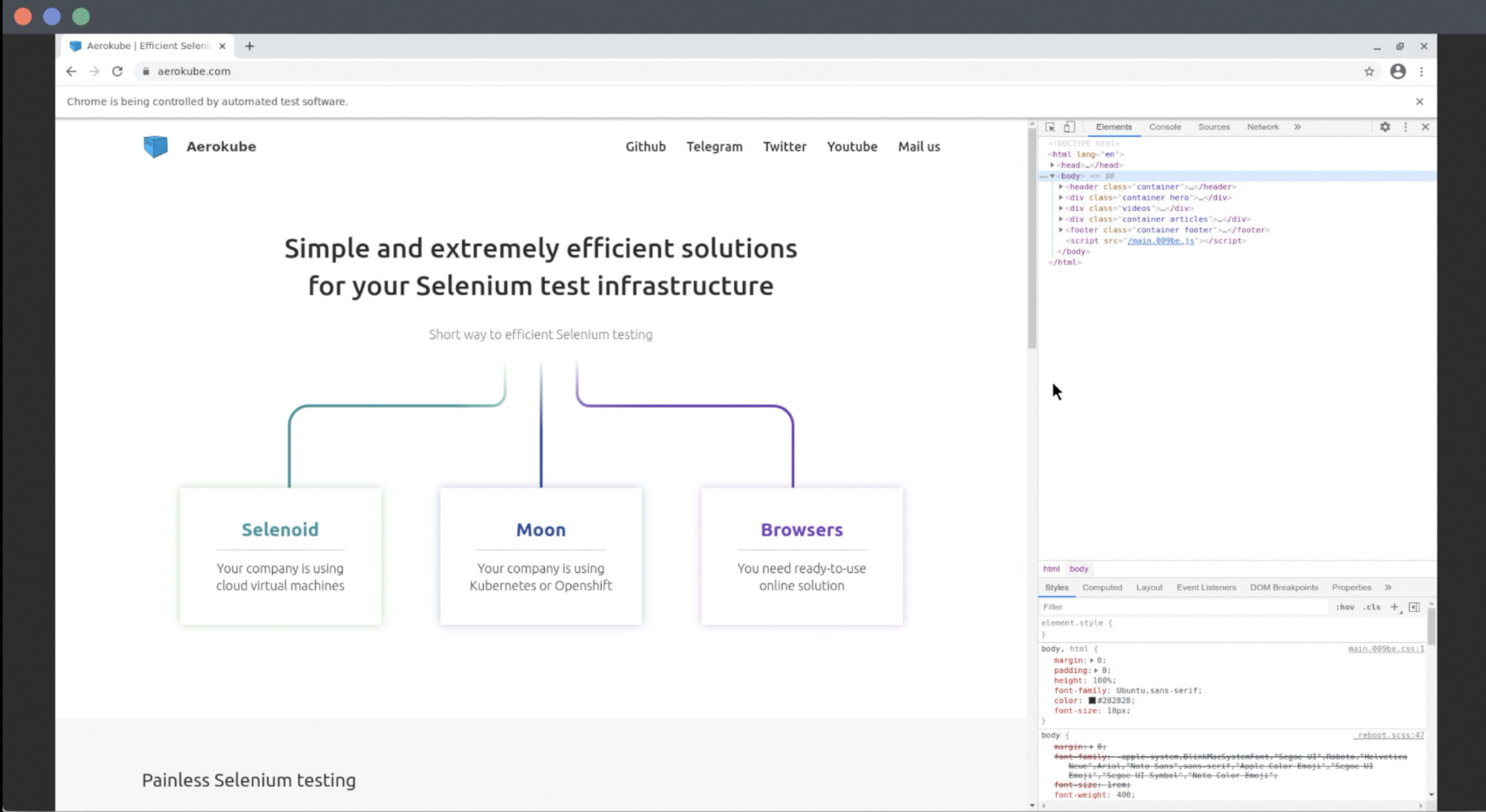Select the inspect element tool

coord(1051,127)
